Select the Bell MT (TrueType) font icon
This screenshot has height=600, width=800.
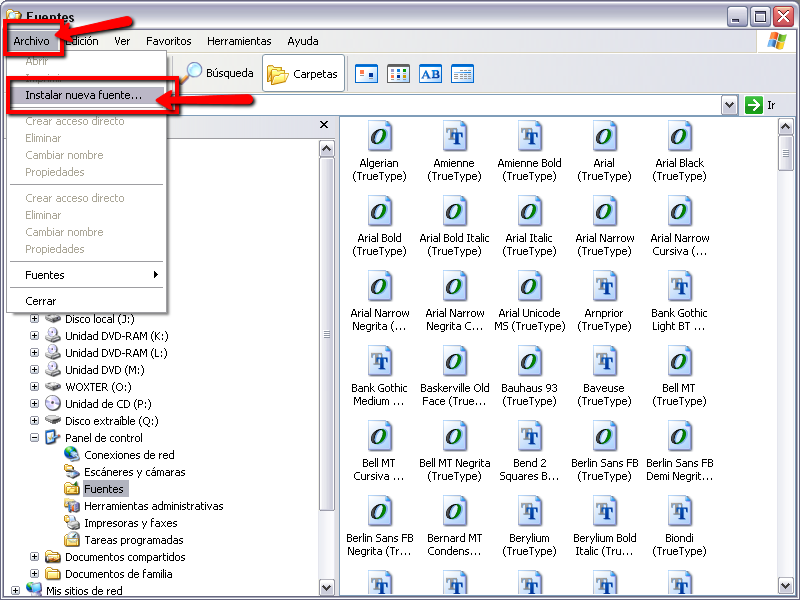[679, 361]
